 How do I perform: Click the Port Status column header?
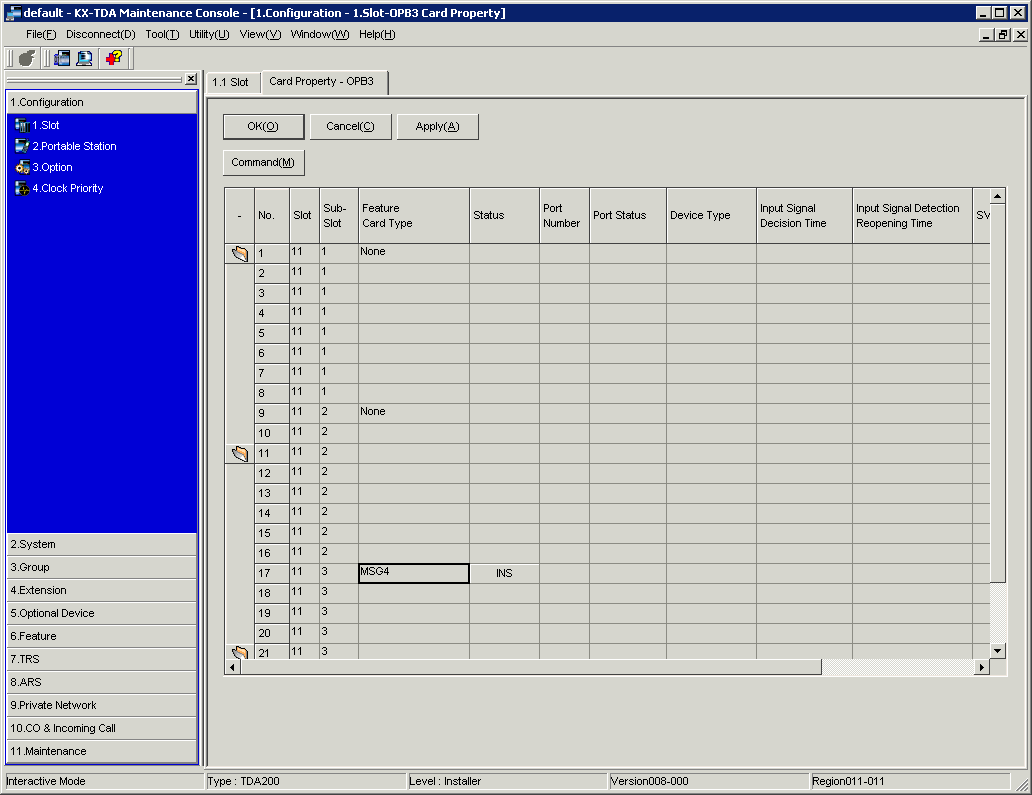pyautogui.click(x=628, y=216)
